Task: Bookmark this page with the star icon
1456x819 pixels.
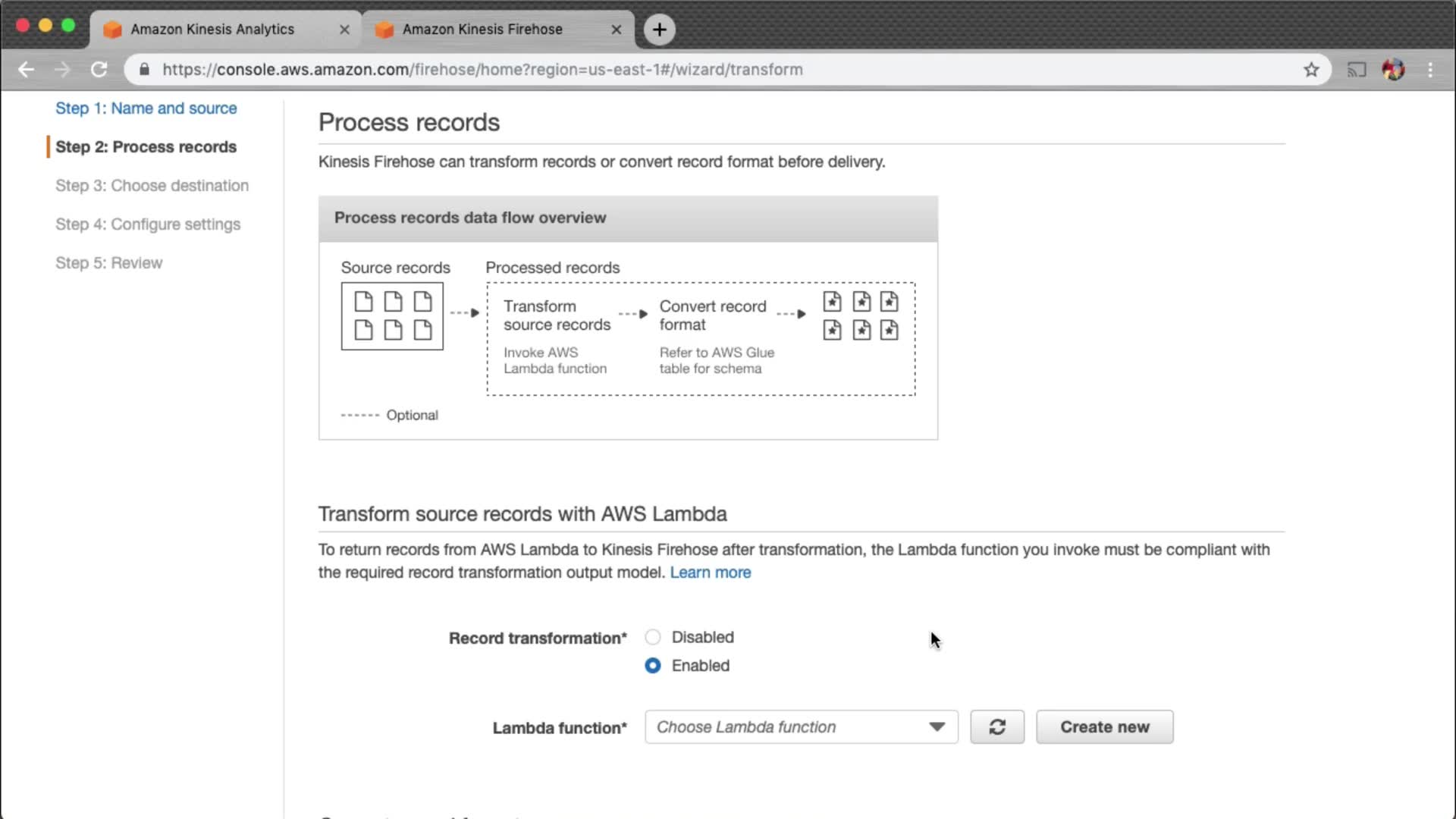Action: (1311, 70)
